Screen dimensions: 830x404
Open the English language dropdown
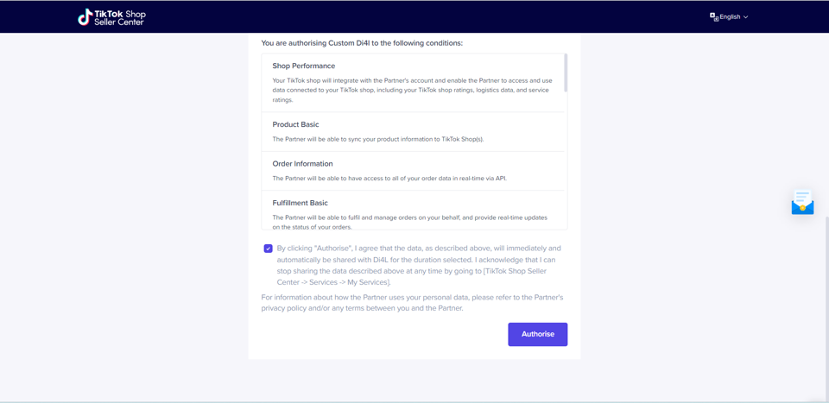[x=730, y=17]
